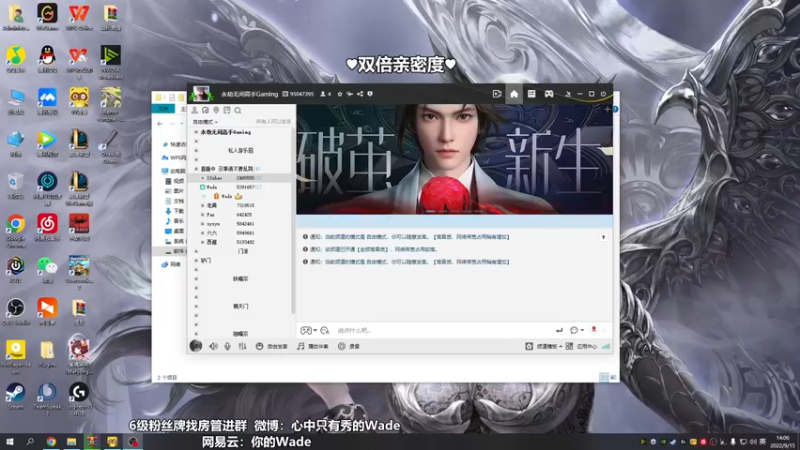Select user row with ID 5193482
Image resolution: width=800 pixels, height=450 pixels.
click(x=240, y=242)
